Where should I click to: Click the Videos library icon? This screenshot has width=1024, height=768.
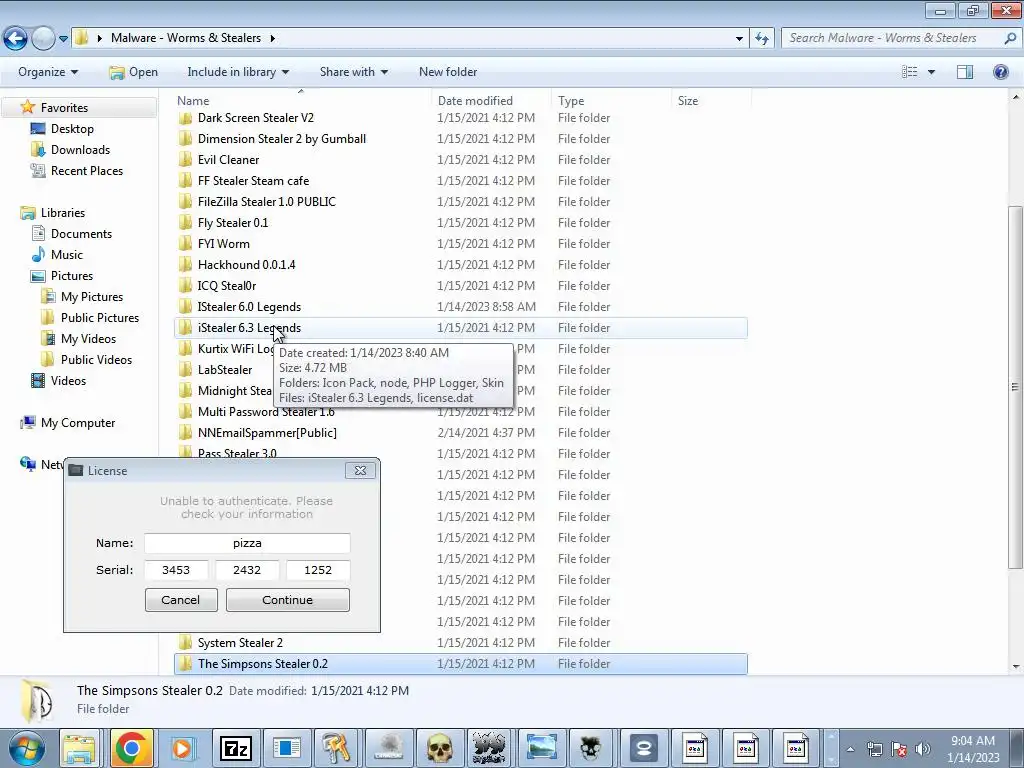coord(38,380)
